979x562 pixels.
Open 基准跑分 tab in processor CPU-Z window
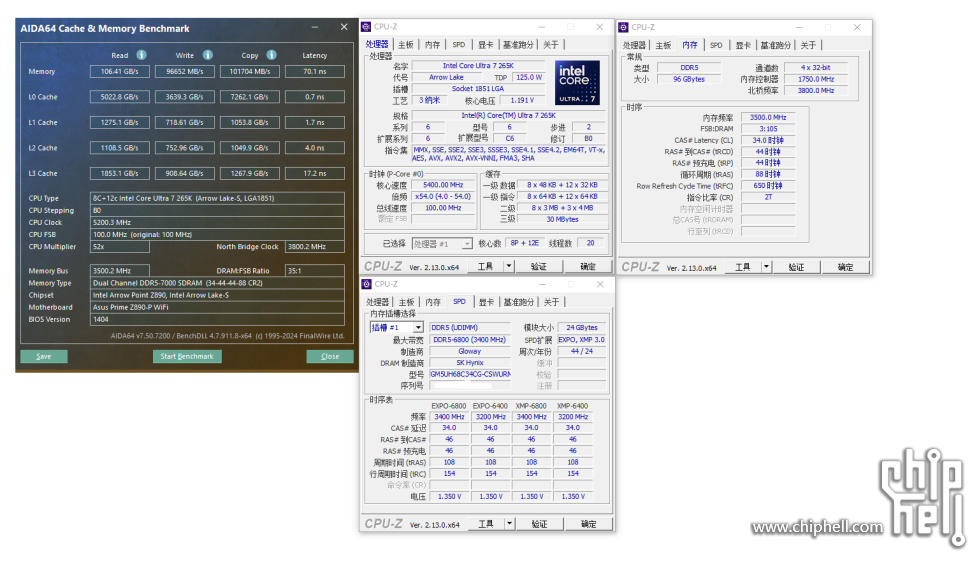518,45
